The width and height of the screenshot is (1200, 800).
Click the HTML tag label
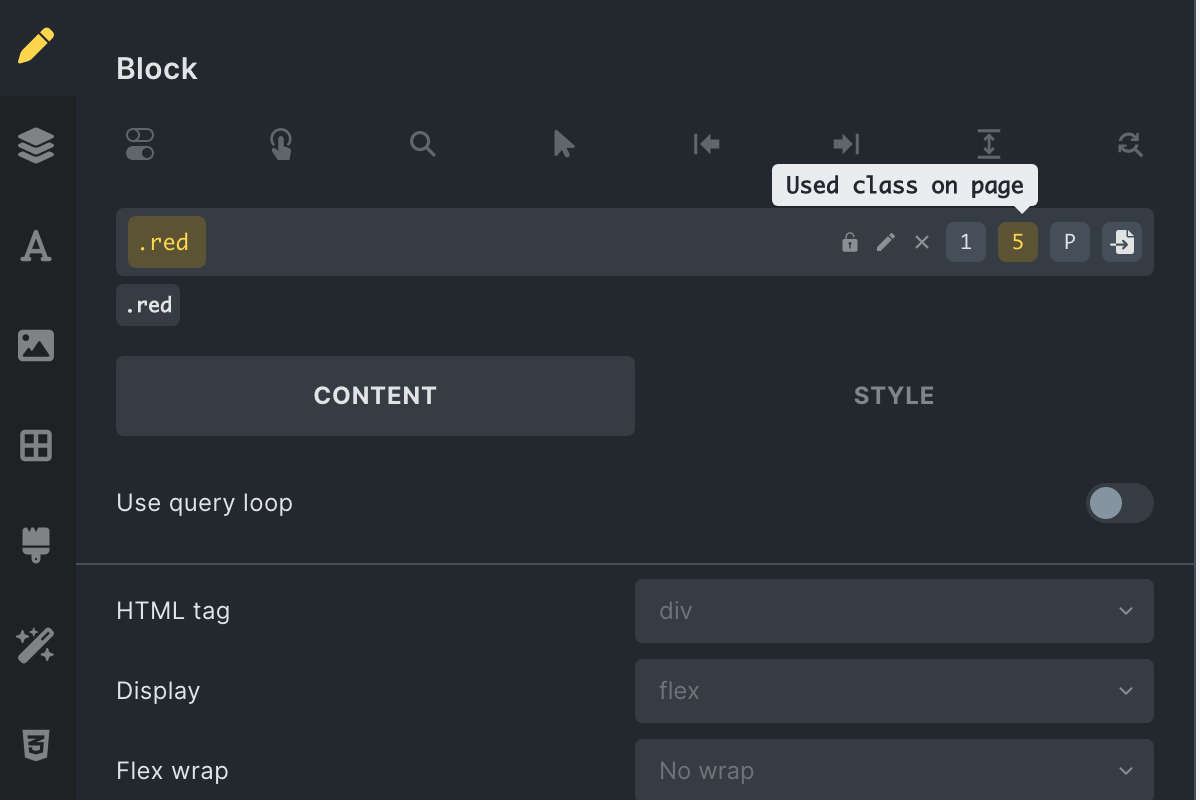click(173, 611)
